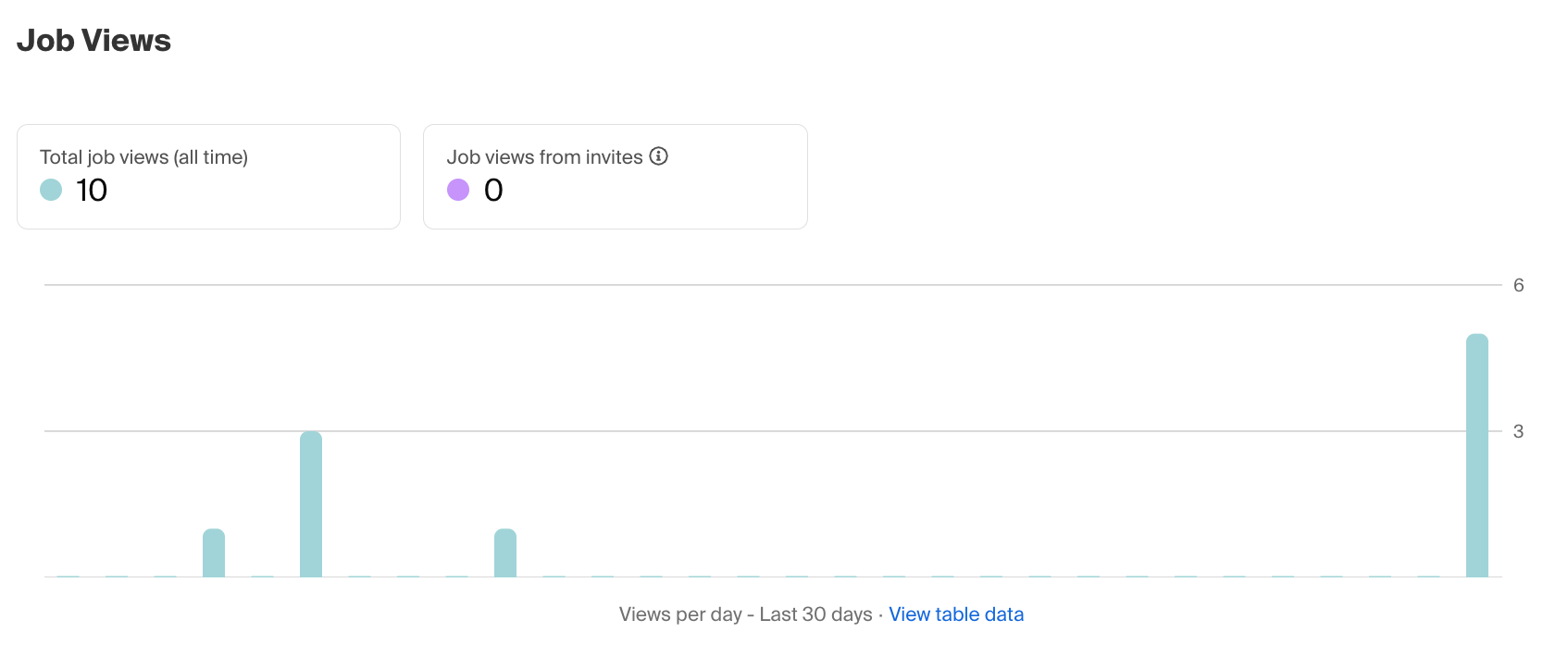Click the zero marker just before the tallest bar
This screenshot has height=657, width=1568.
point(1428,576)
